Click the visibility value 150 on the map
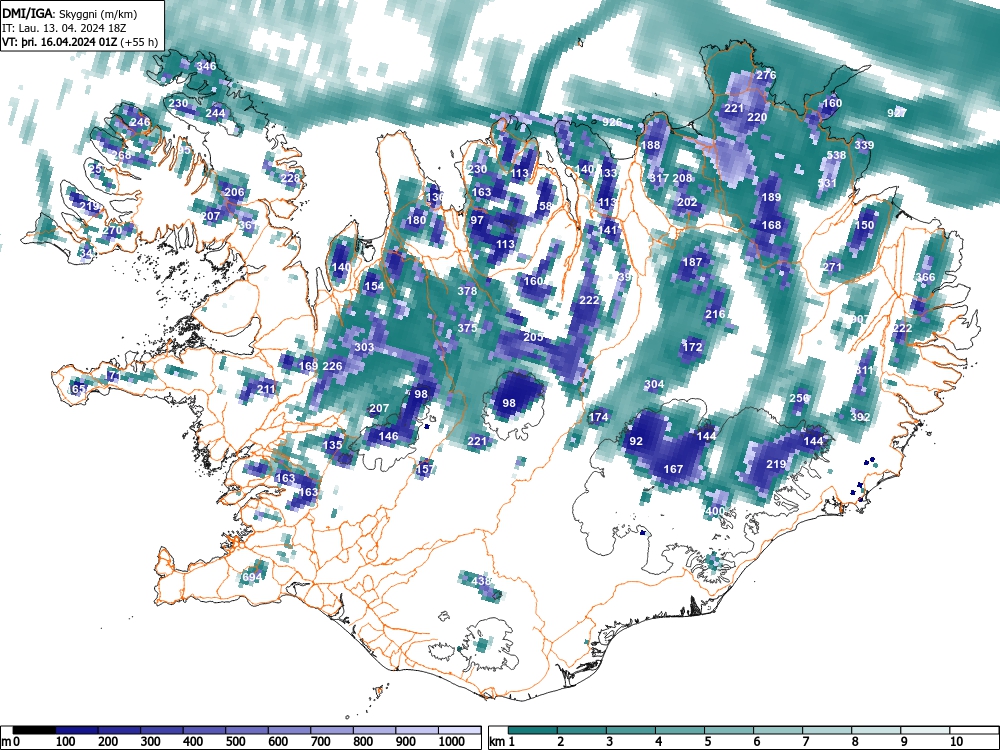1000x750 pixels. 864,225
